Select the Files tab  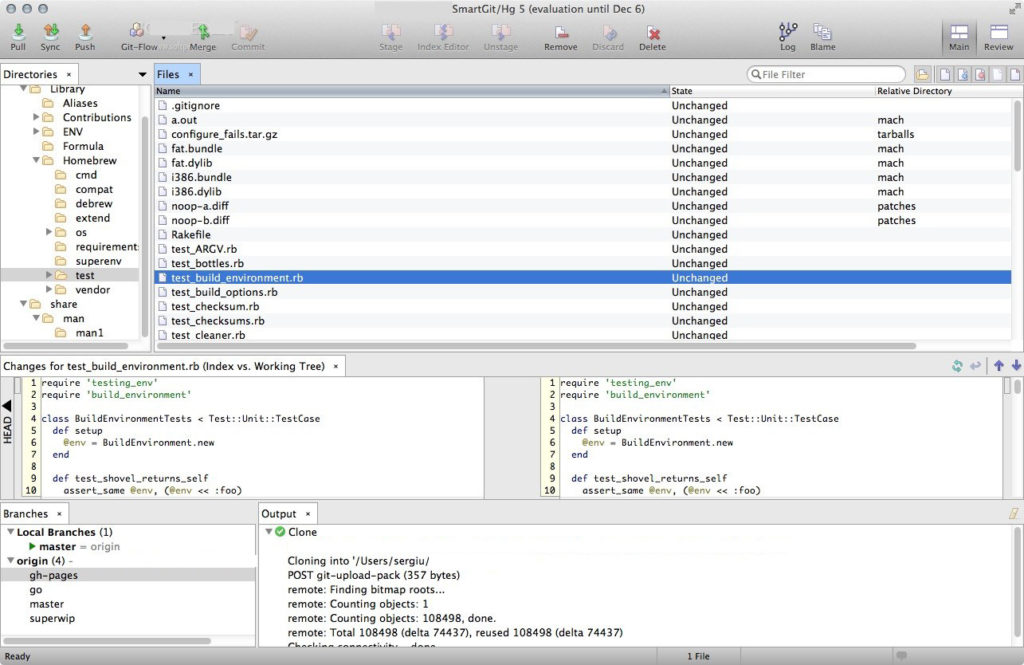coord(168,74)
